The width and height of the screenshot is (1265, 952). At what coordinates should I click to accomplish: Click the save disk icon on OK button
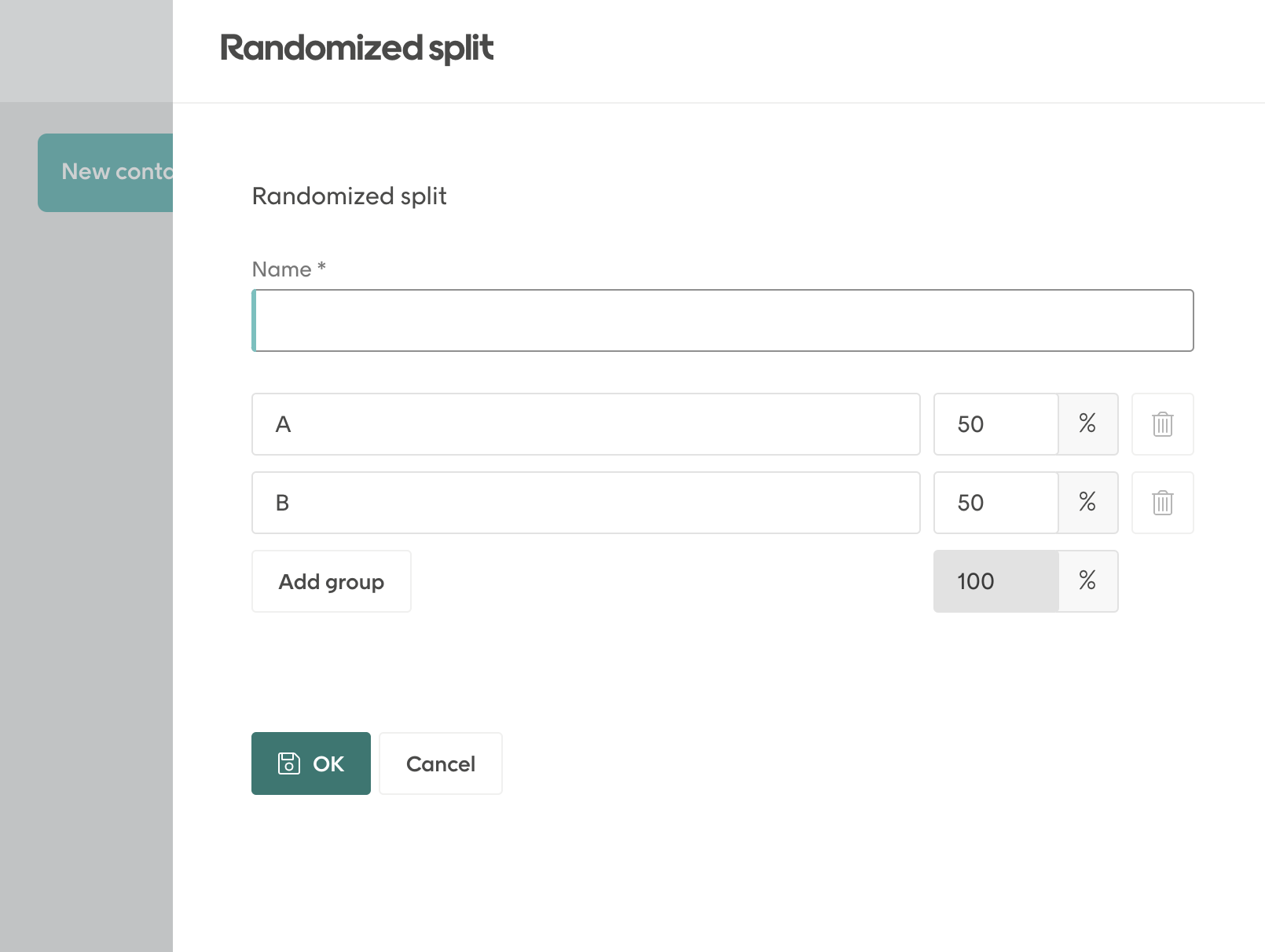pyautogui.click(x=288, y=763)
